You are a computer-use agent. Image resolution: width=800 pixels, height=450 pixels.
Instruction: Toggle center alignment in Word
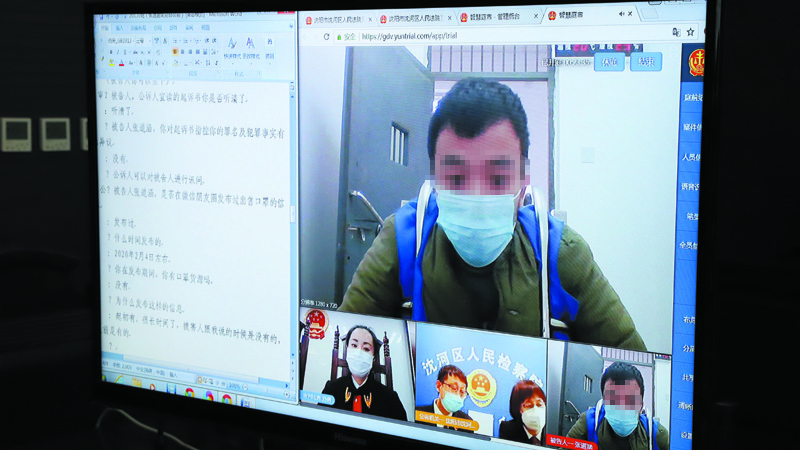(x=183, y=52)
